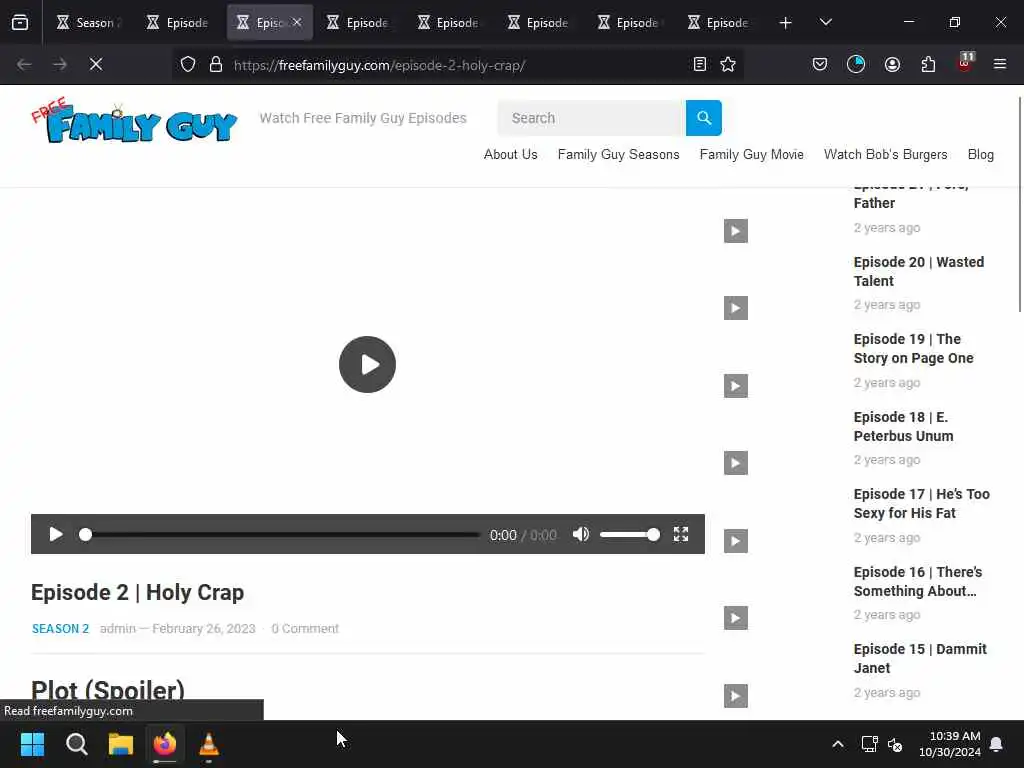Viewport: 1024px width, 768px height.
Task: Open the Blog menu item
Action: 980,155
